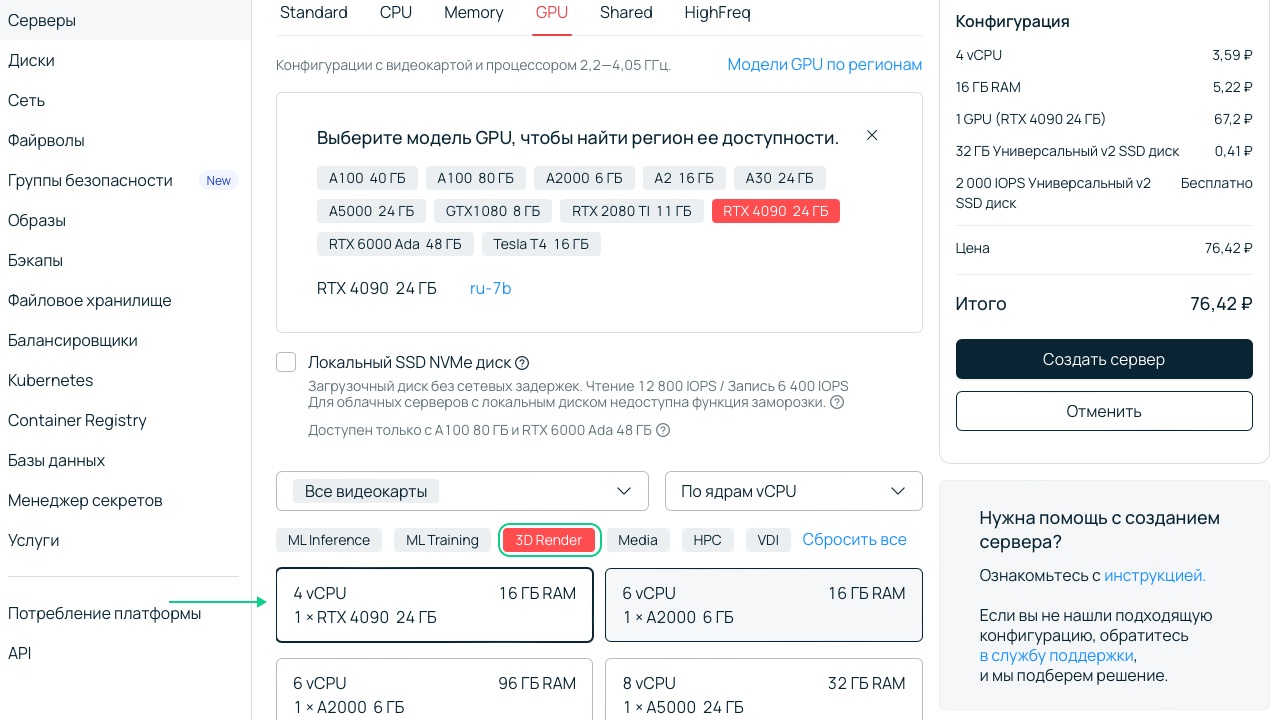Deselect the active 3D Render filter

click(549, 540)
